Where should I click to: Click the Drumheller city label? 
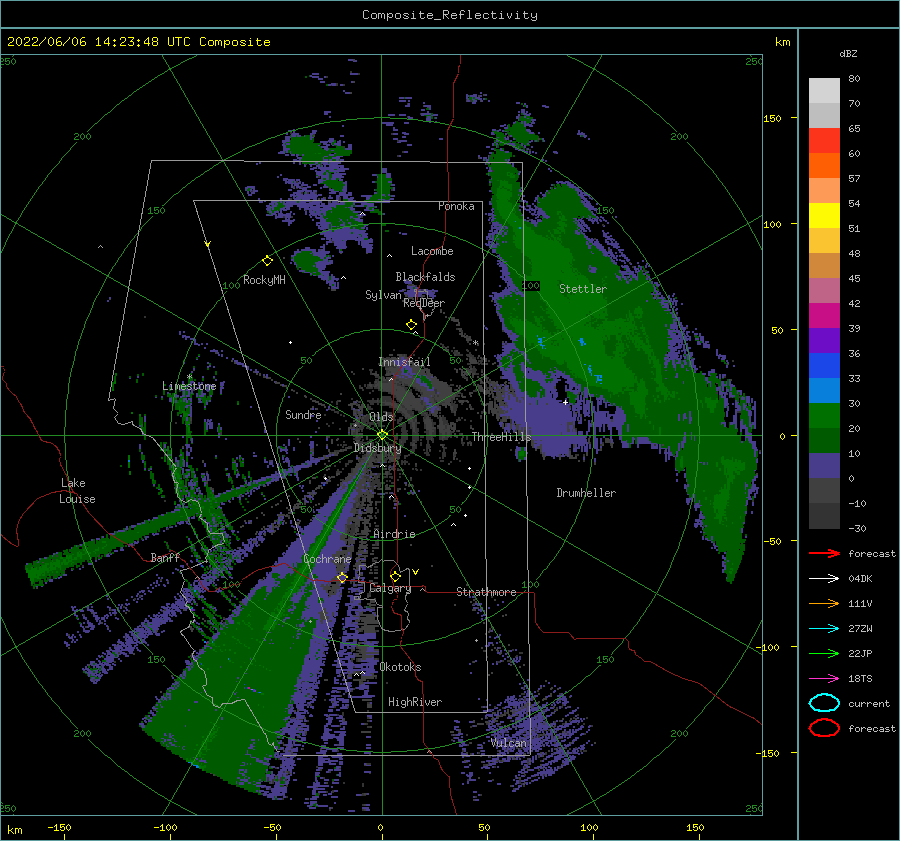tap(586, 493)
